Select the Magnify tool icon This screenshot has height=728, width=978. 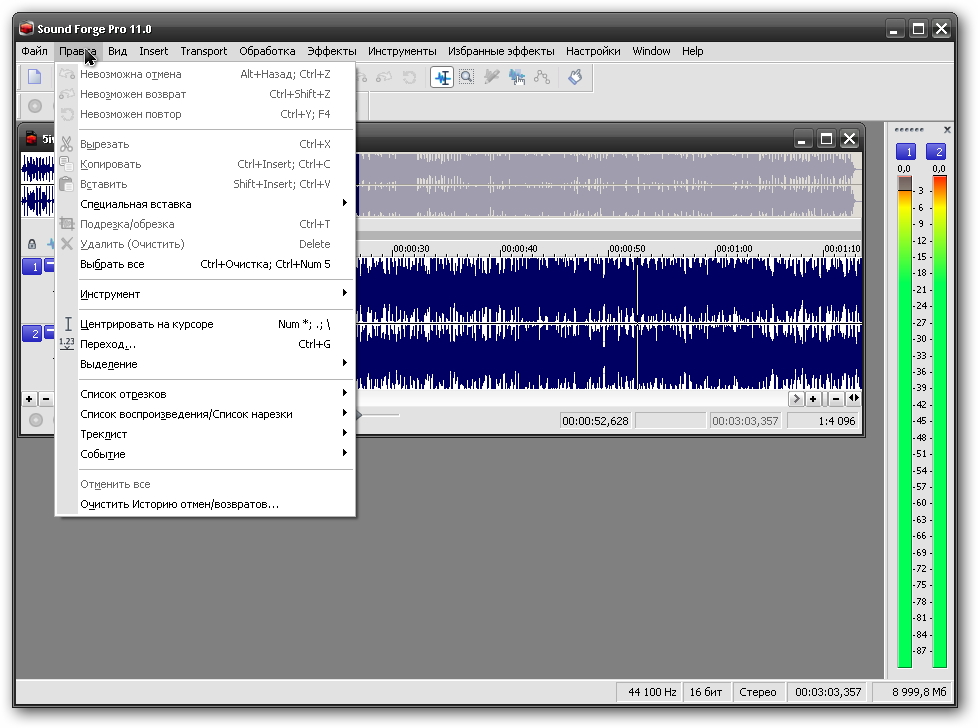466,77
